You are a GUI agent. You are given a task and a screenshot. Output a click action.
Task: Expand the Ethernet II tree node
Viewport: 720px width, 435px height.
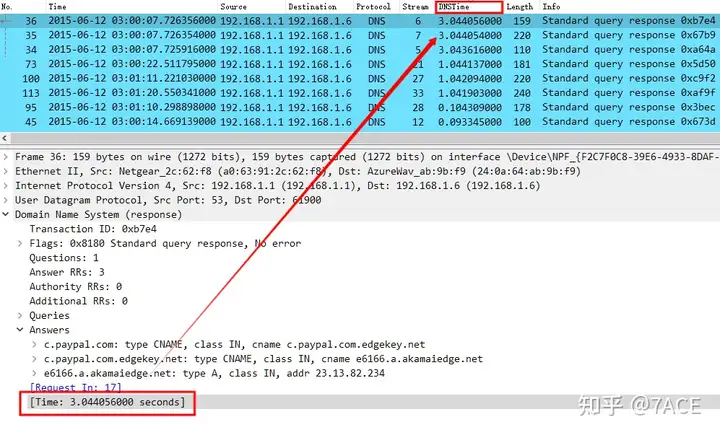pos(6,171)
